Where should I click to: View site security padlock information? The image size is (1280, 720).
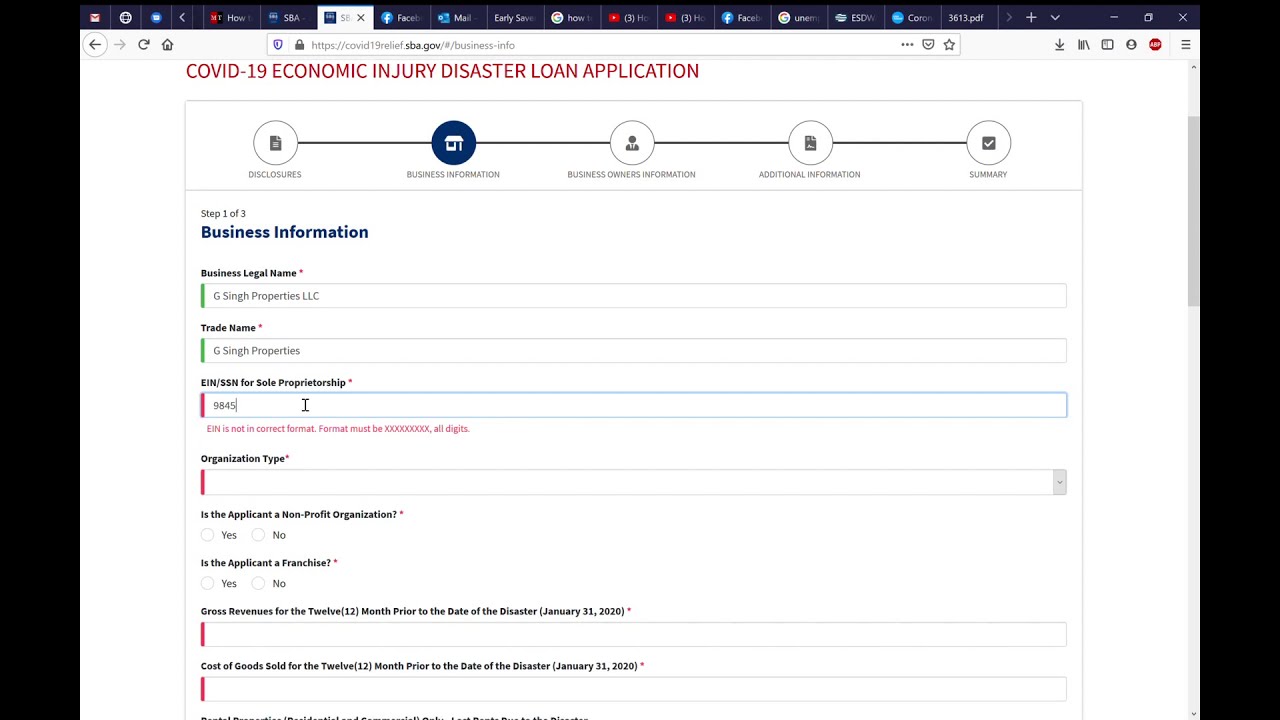tap(299, 45)
